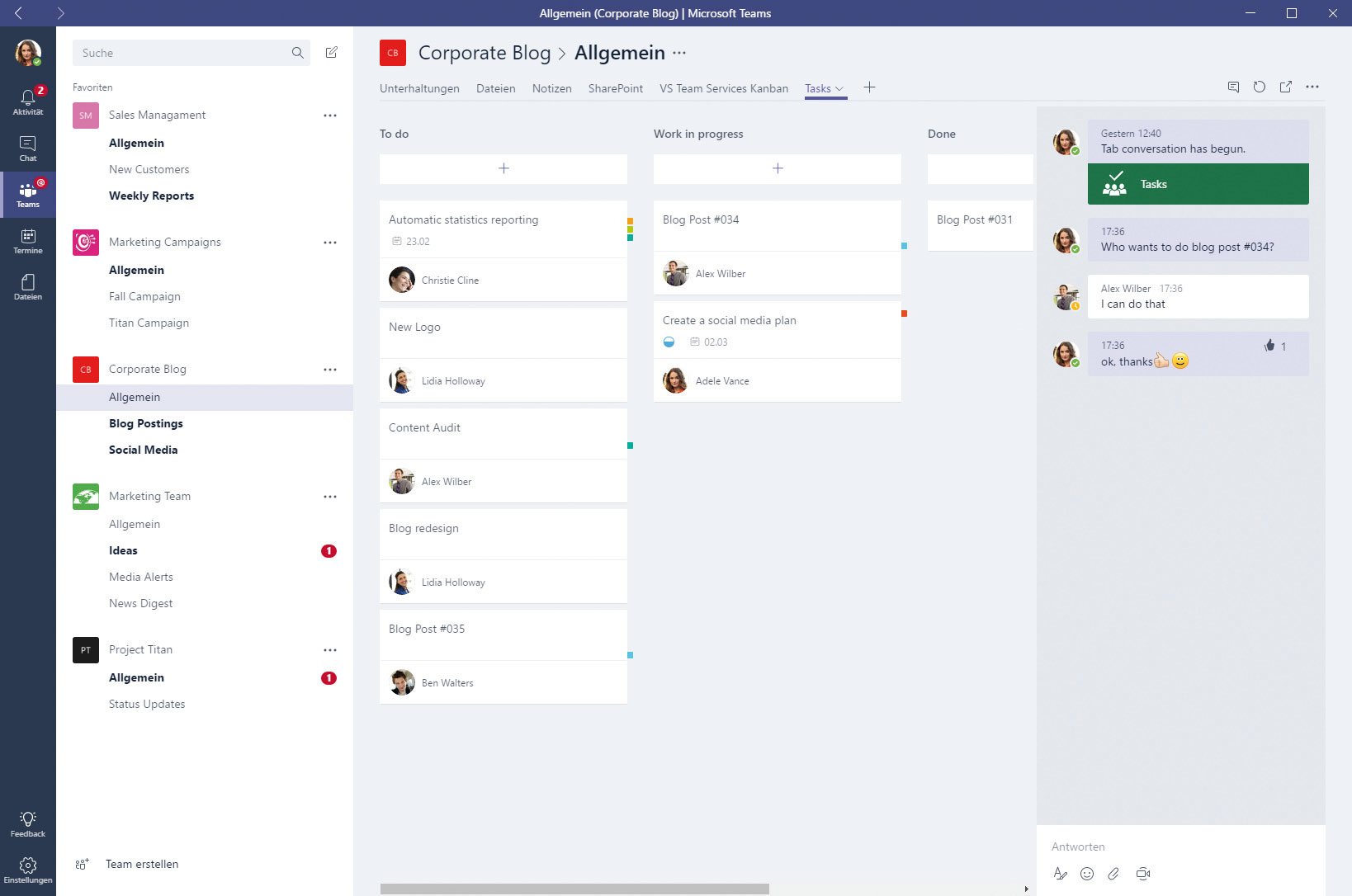
Task: Open the Marketing Campaigns team options ellipsis
Action: [x=330, y=243]
